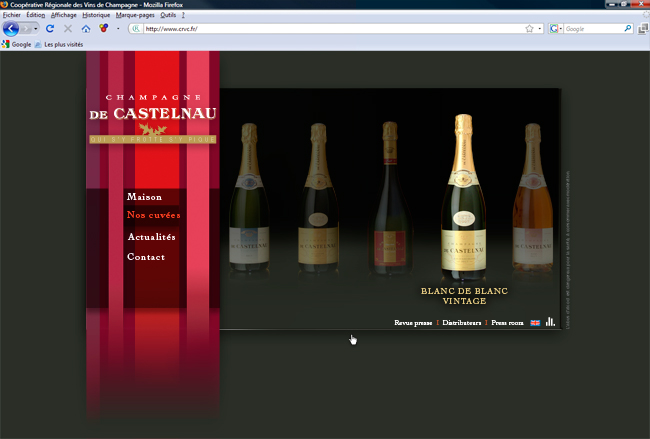Screen dimensions: 650x439
Task: Open the small dropdown next to colorful icon
Action: point(118,29)
